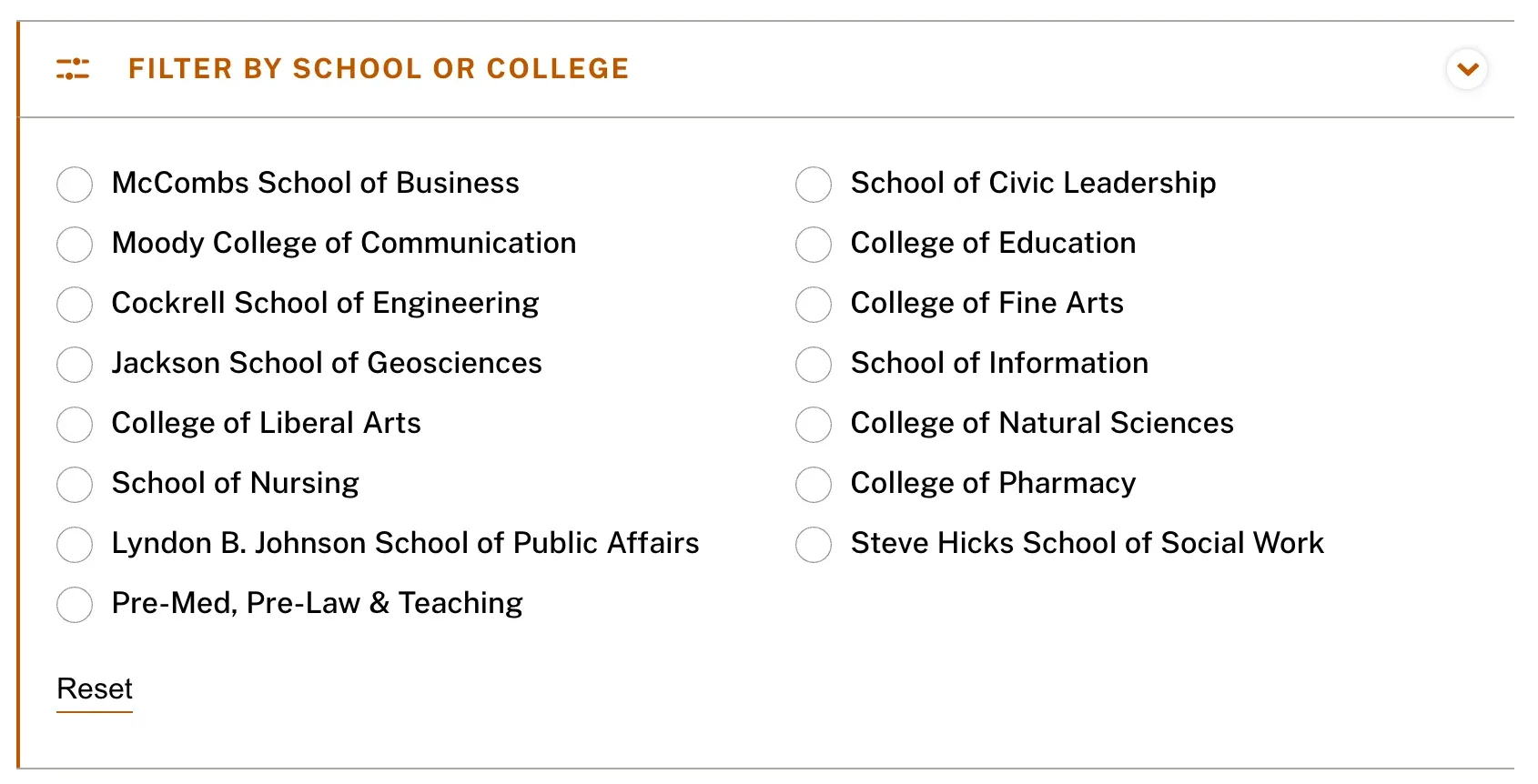
Task: Select School of Civic Leadership
Action: point(813,184)
